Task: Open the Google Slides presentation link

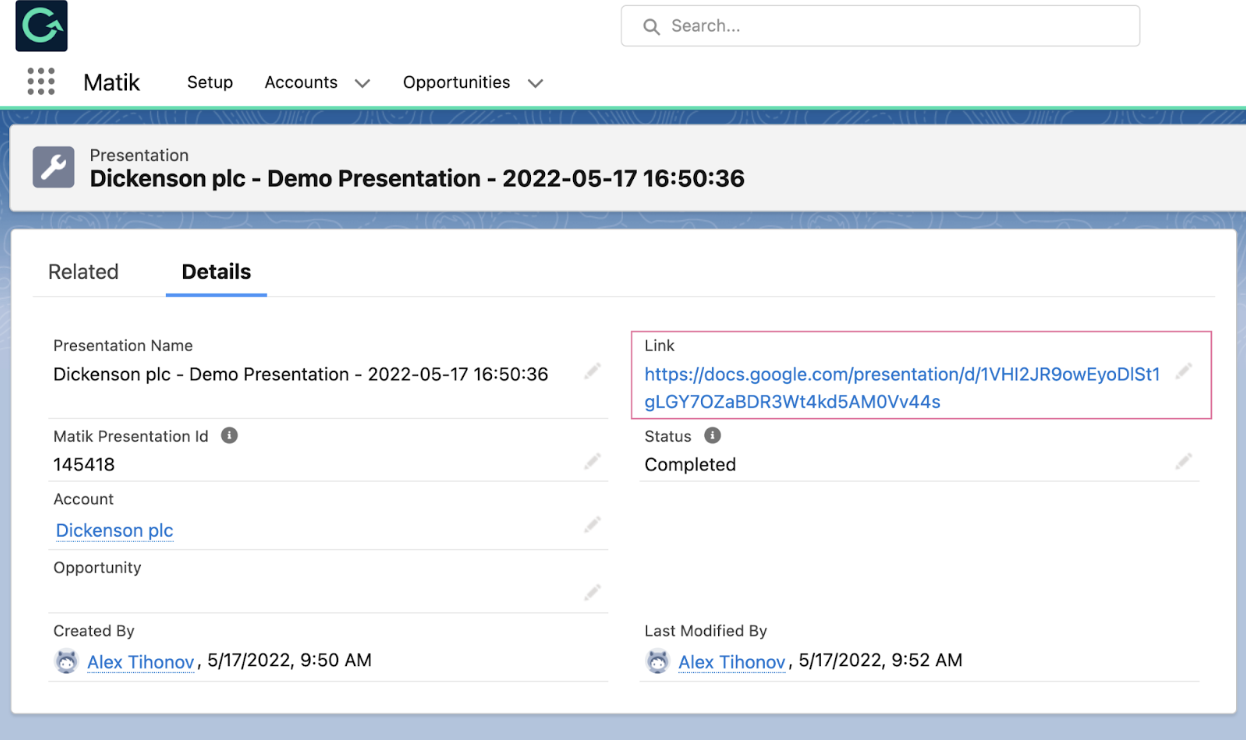Action: click(x=902, y=388)
